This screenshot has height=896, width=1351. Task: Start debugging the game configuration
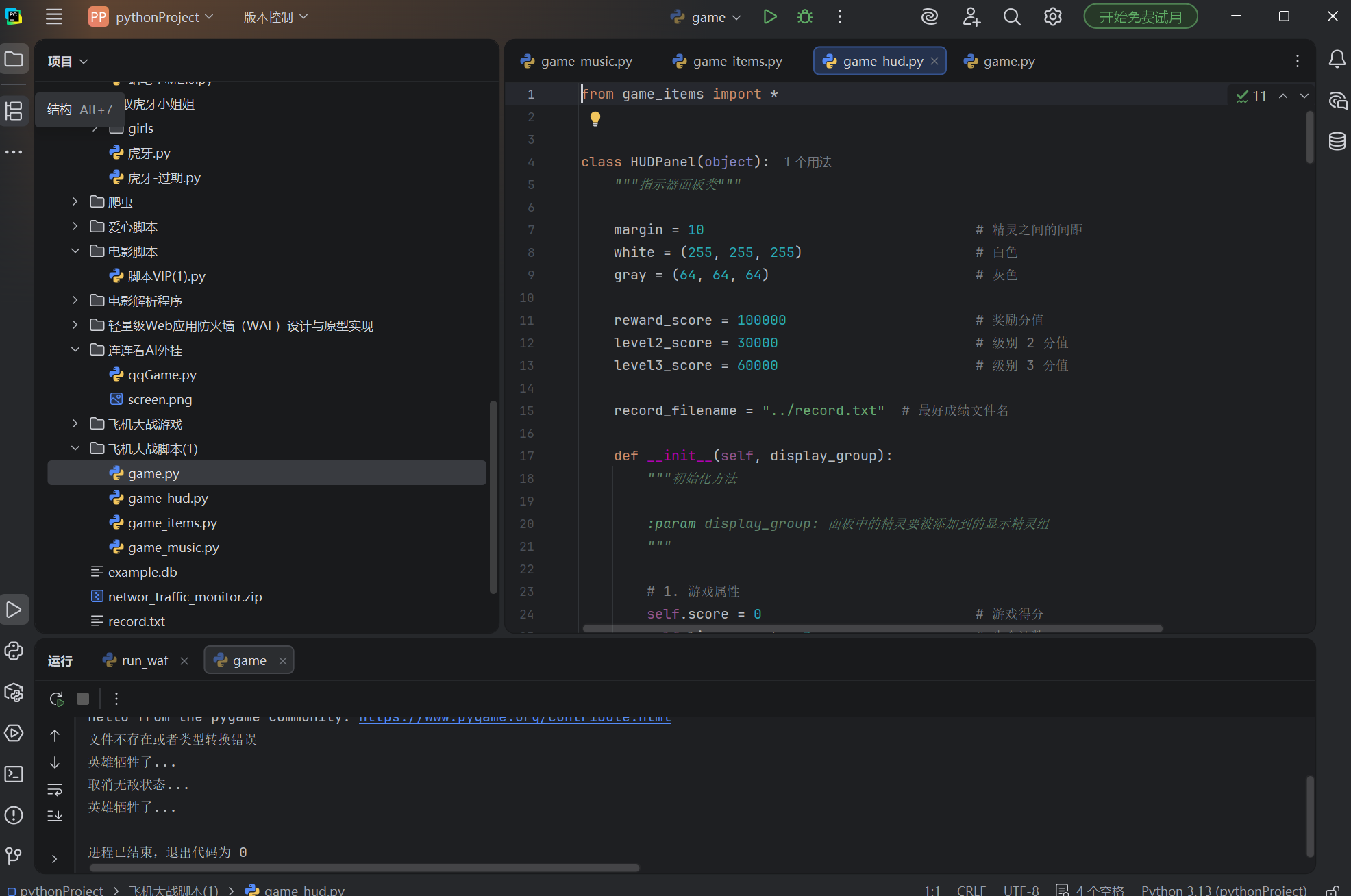coord(805,16)
